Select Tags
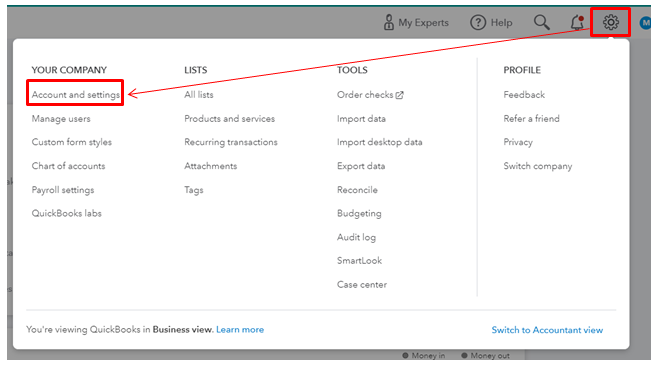Viewport: 667px width, 384px height. pyautogui.click(x=194, y=190)
